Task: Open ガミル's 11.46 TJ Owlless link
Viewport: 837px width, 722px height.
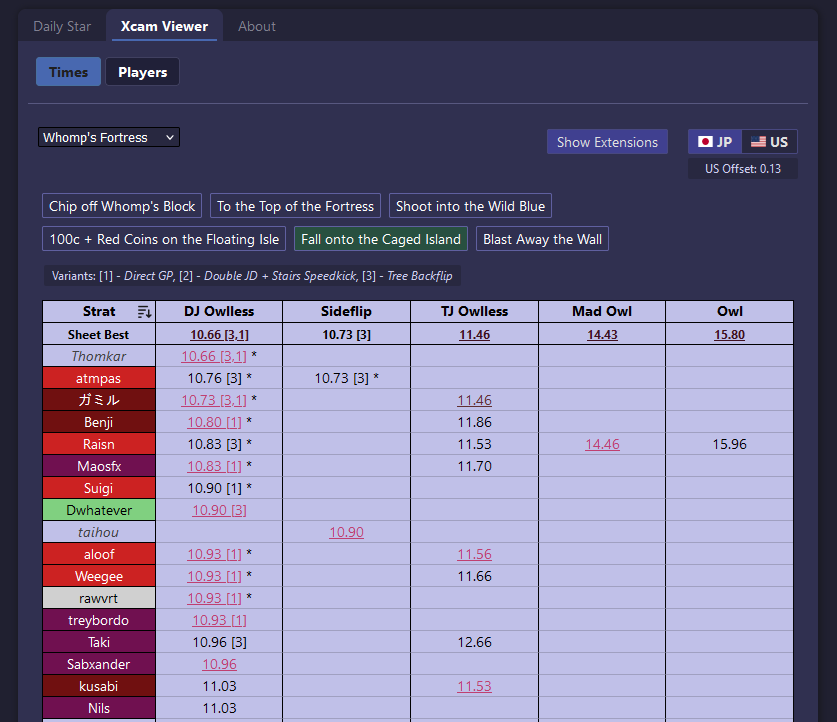Action: (475, 400)
